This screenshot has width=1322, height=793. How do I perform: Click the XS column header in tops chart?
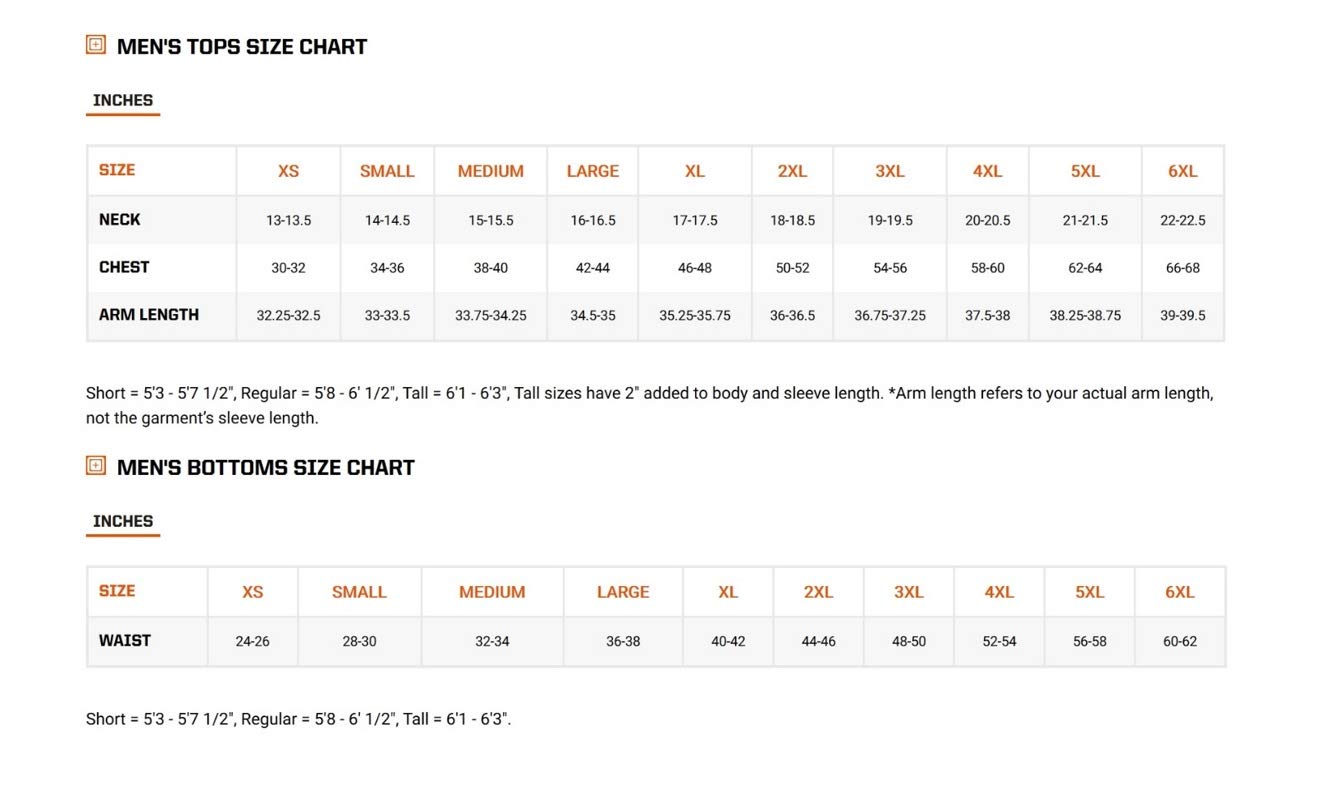(x=288, y=171)
